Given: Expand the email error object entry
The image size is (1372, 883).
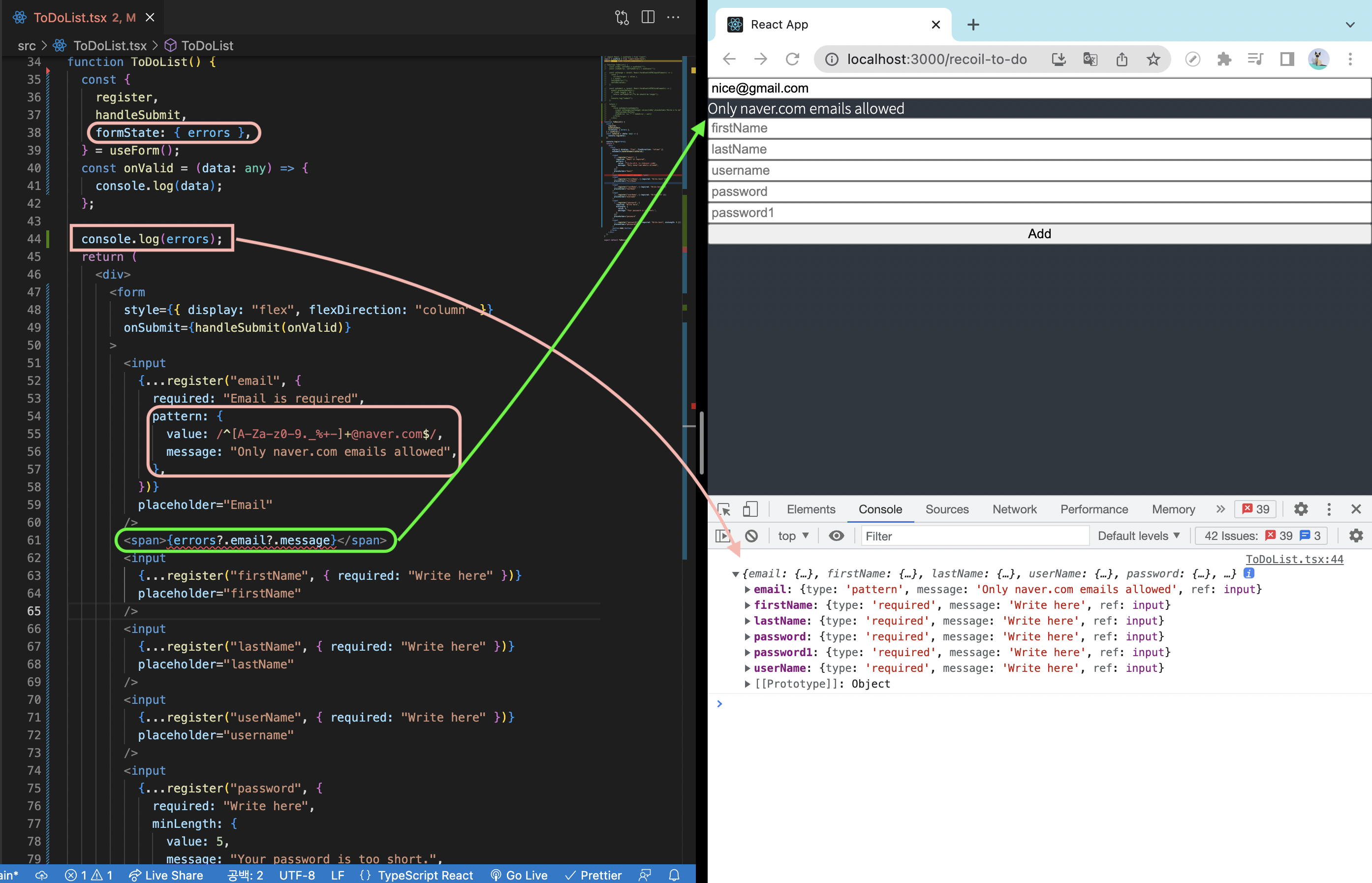Looking at the screenshot, I should pyautogui.click(x=748, y=590).
